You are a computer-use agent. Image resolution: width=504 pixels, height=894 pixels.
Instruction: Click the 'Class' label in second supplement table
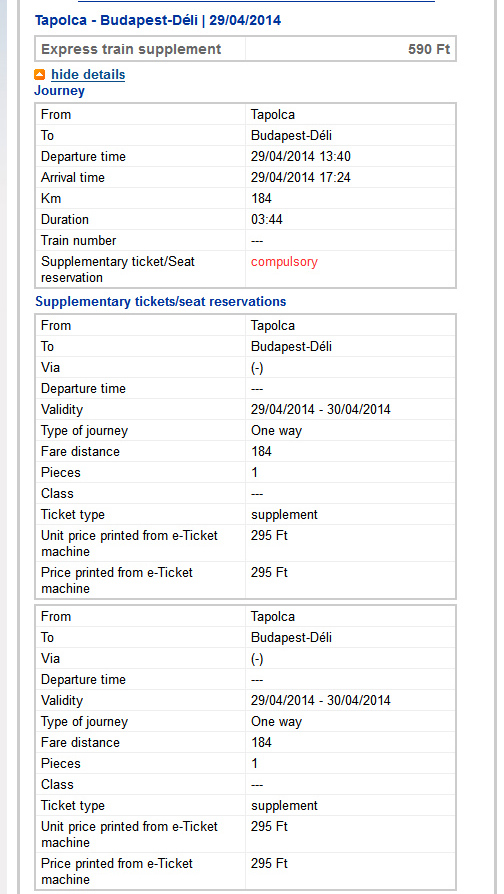click(57, 784)
